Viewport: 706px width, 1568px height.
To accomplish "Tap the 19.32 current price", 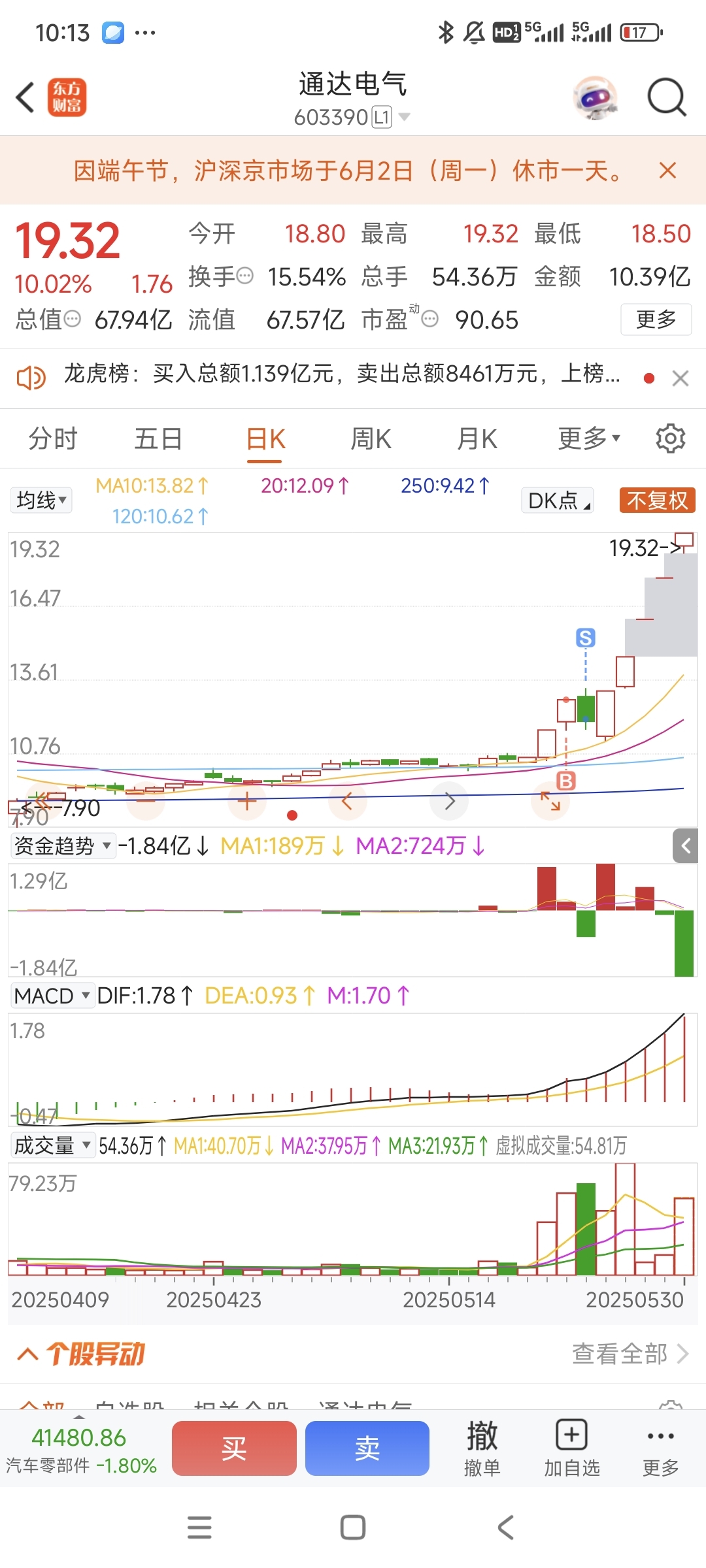I will 68,240.
